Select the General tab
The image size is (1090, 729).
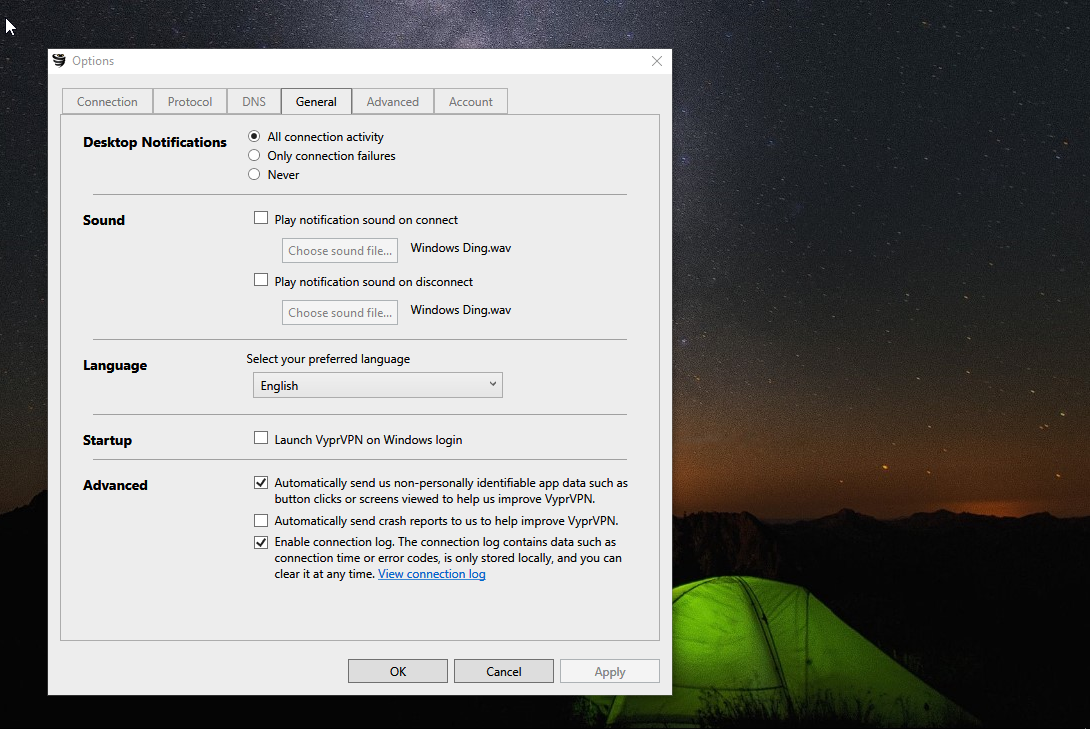316,101
